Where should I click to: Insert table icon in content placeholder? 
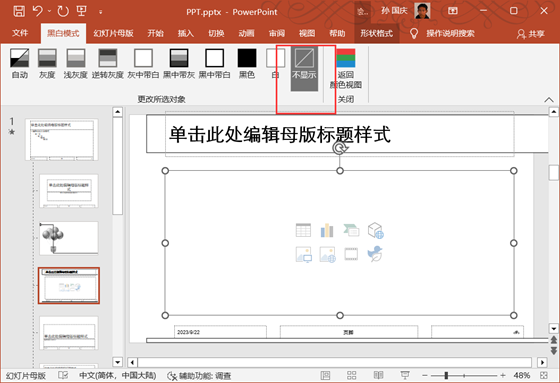point(303,230)
